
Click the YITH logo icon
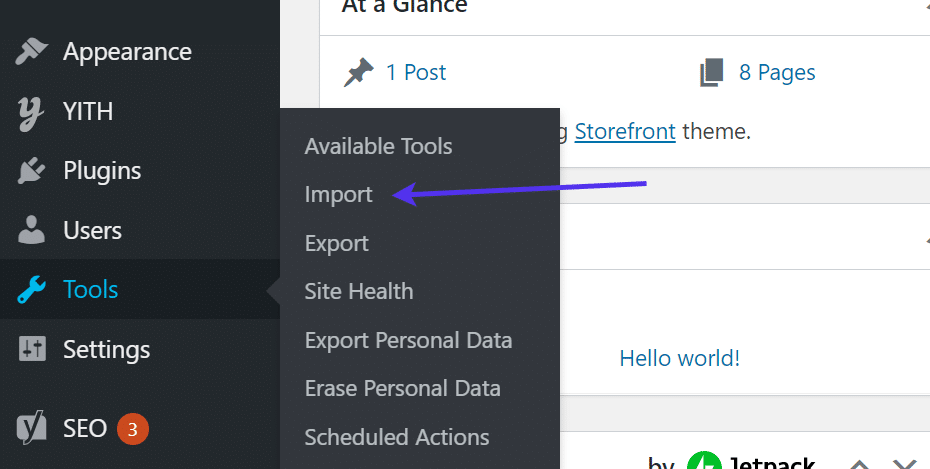pos(31,113)
